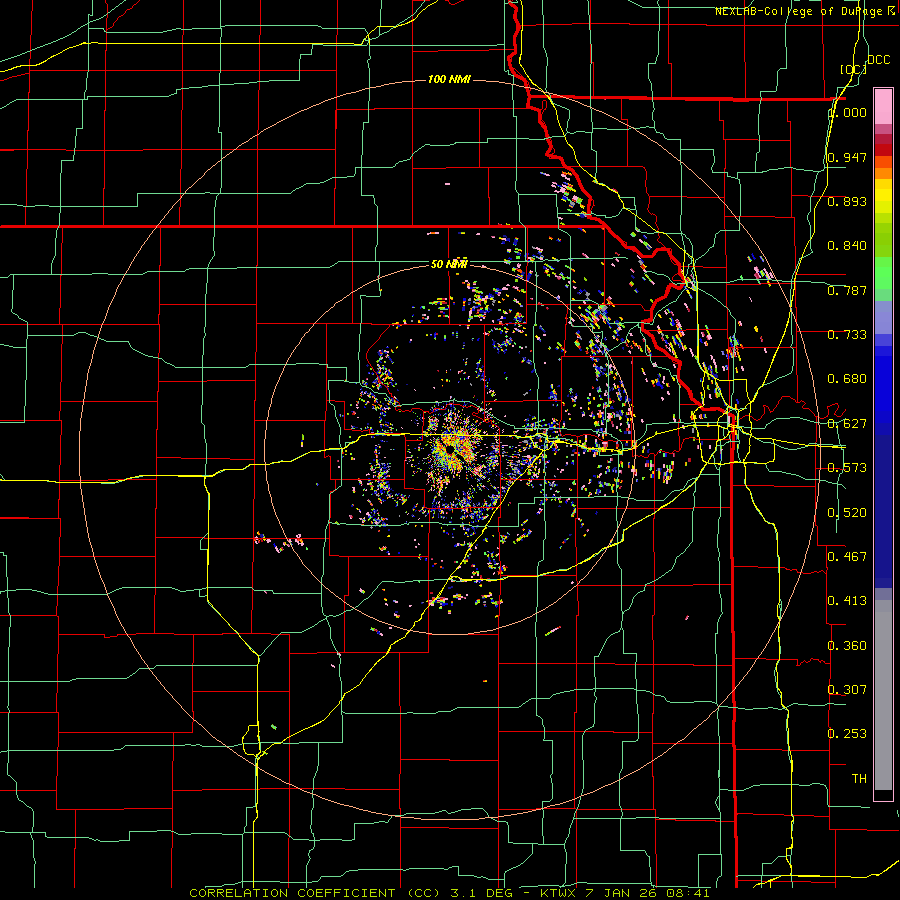This screenshot has height=900, width=900.
Task: Click the 0.573 legend value
Action: click(847, 468)
